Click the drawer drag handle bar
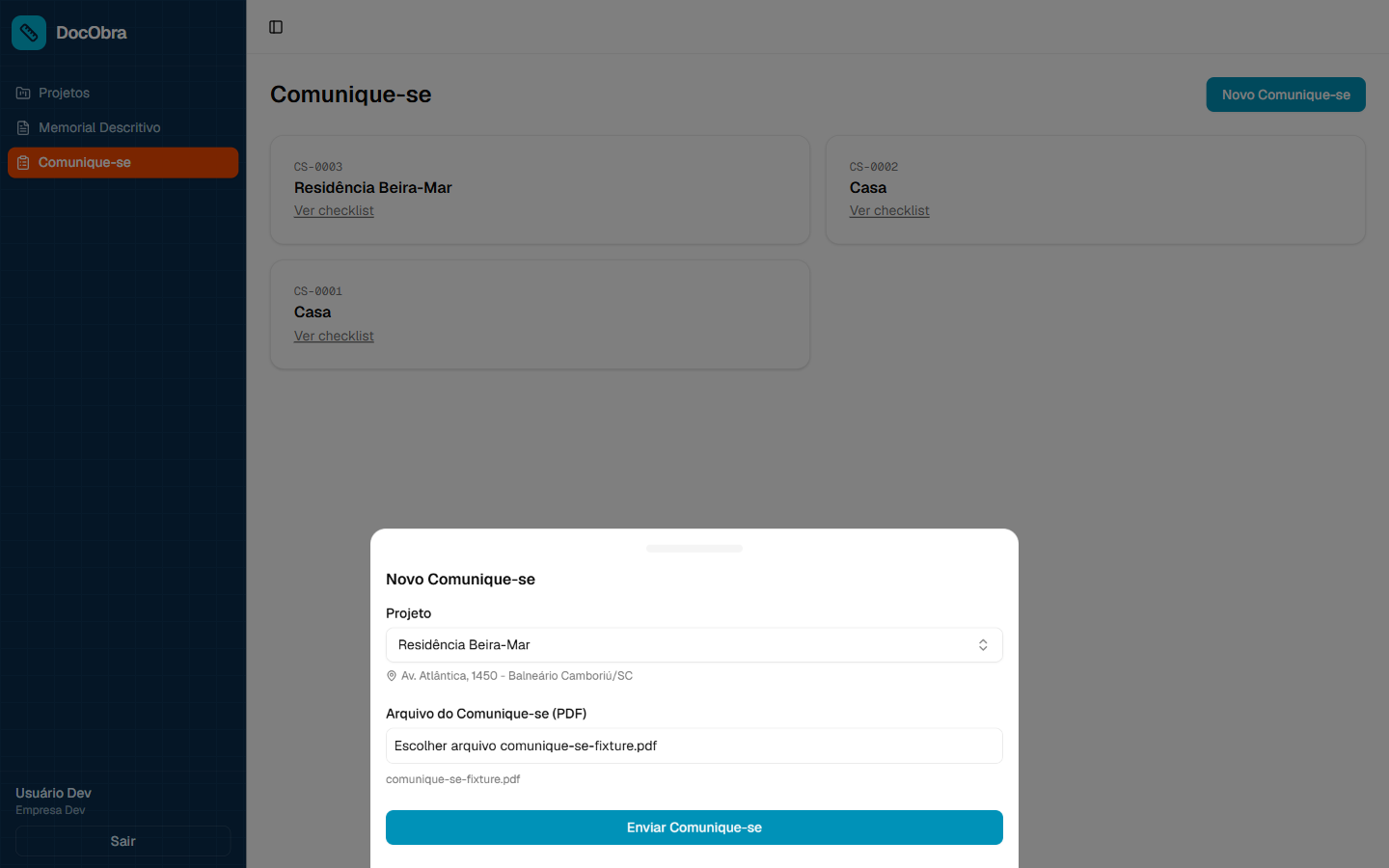This screenshot has height=868, width=1389. click(694, 549)
